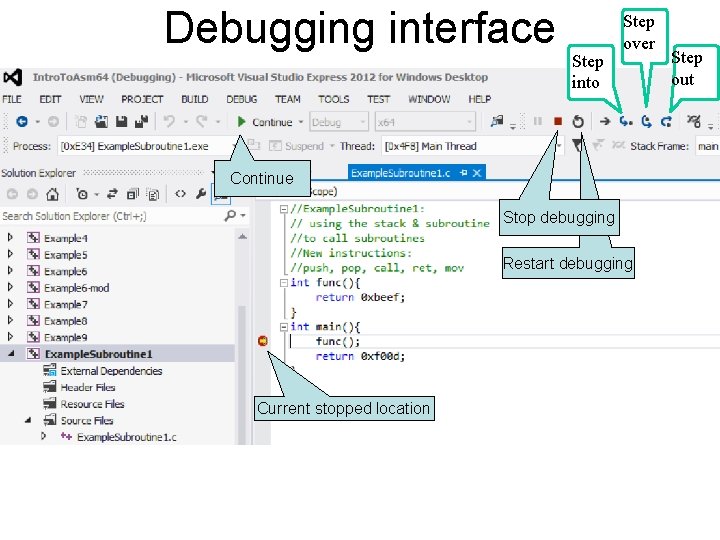
Task: Open the BUILD menu
Action: 195,99
